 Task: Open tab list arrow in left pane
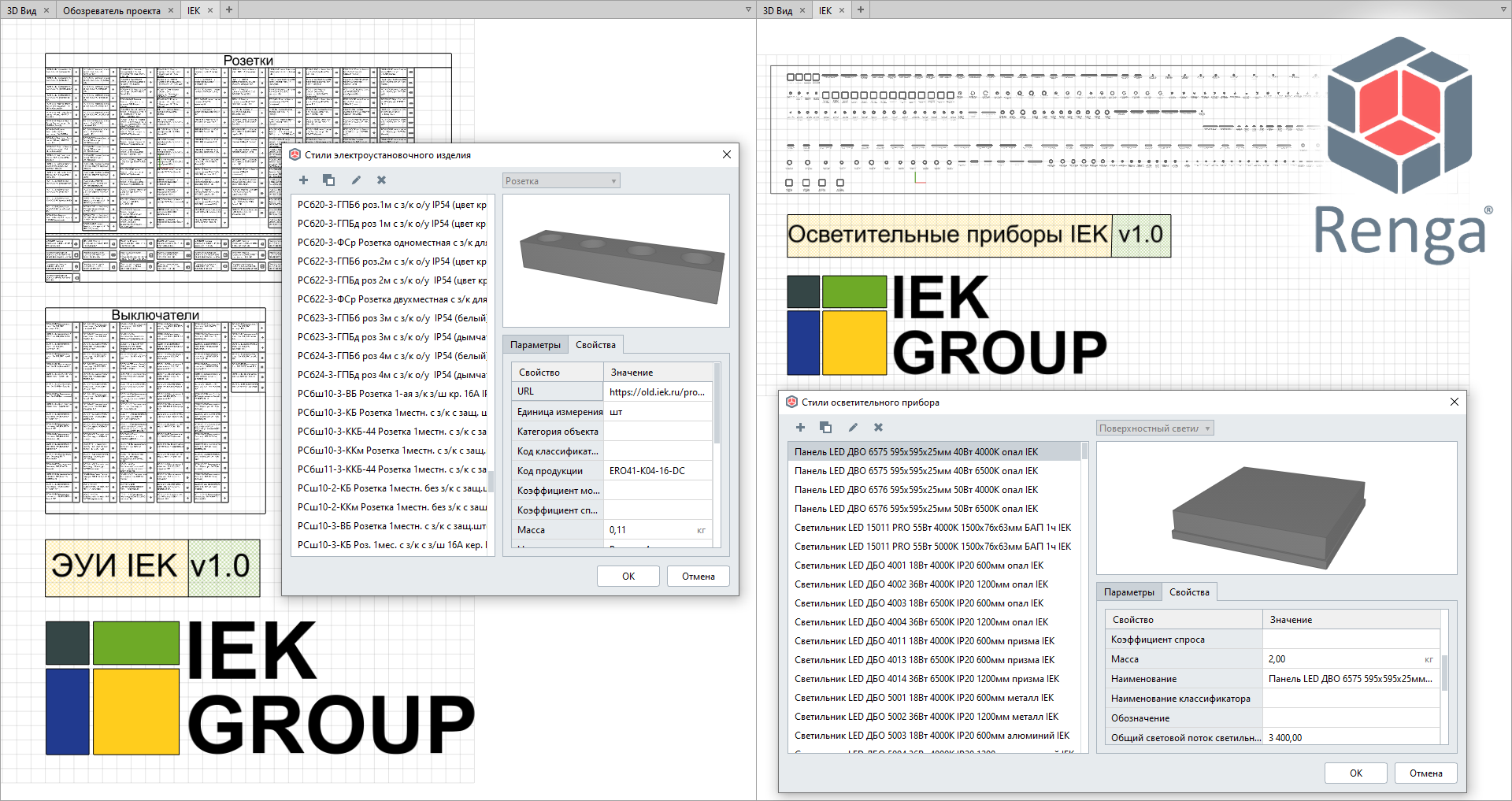click(x=748, y=9)
